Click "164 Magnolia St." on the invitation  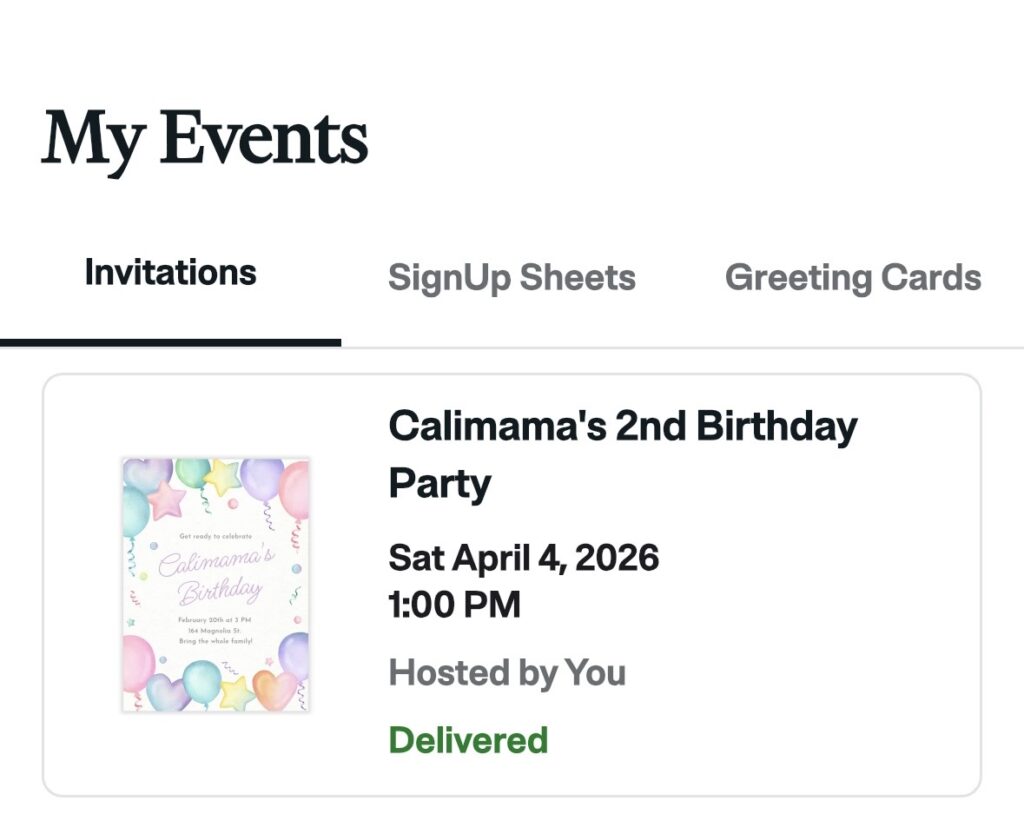[x=215, y=631]
